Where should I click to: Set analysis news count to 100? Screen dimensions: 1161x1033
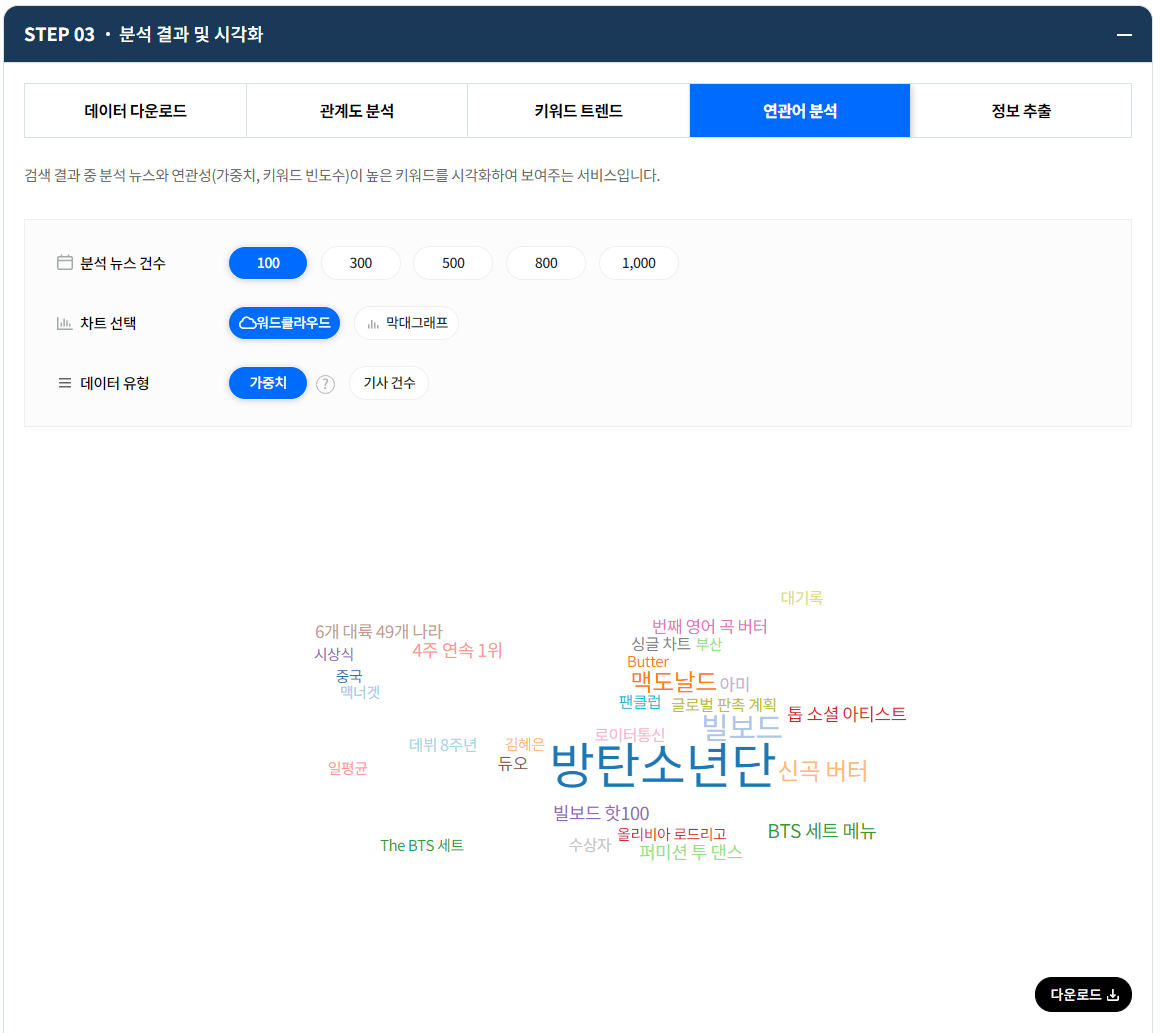coord(268,263)
